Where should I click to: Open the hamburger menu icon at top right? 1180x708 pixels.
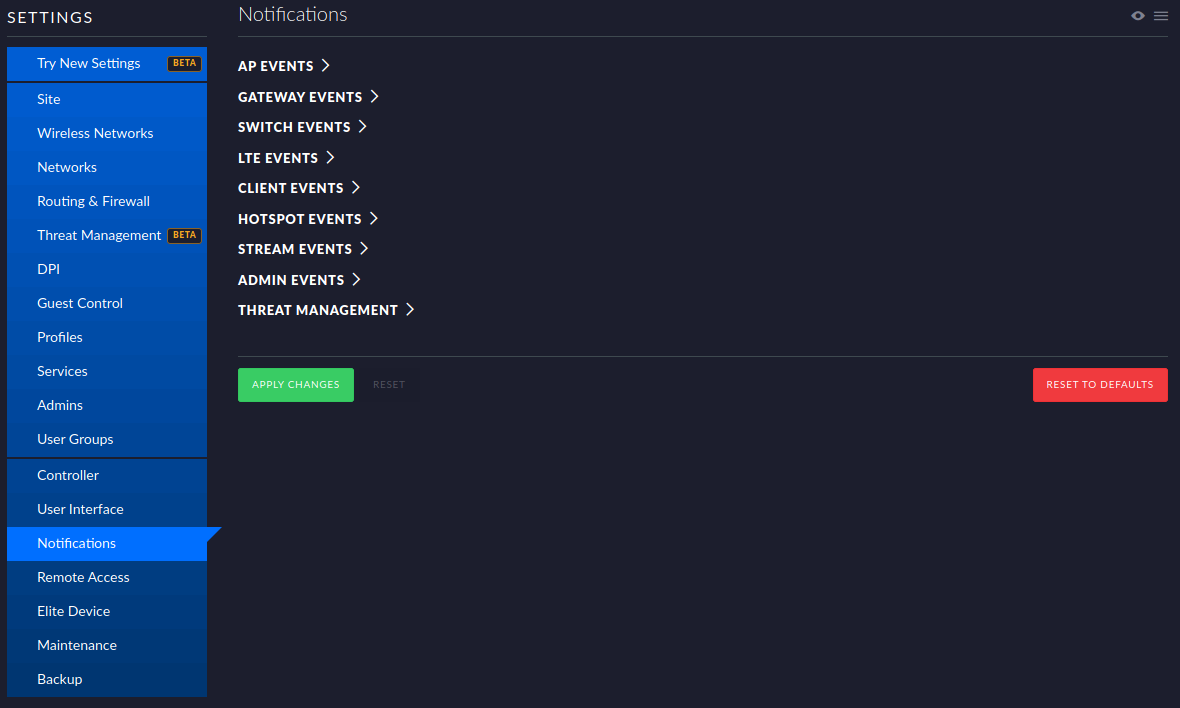[x=1160, y=16]
